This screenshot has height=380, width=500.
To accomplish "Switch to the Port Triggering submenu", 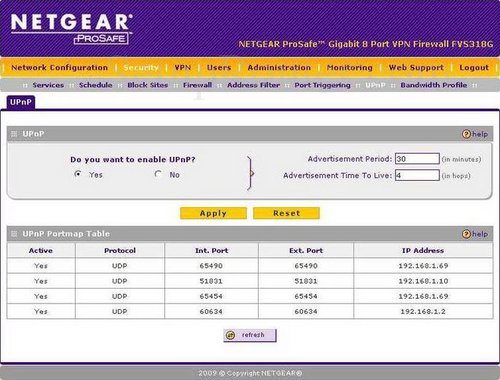I will (322, 85).
